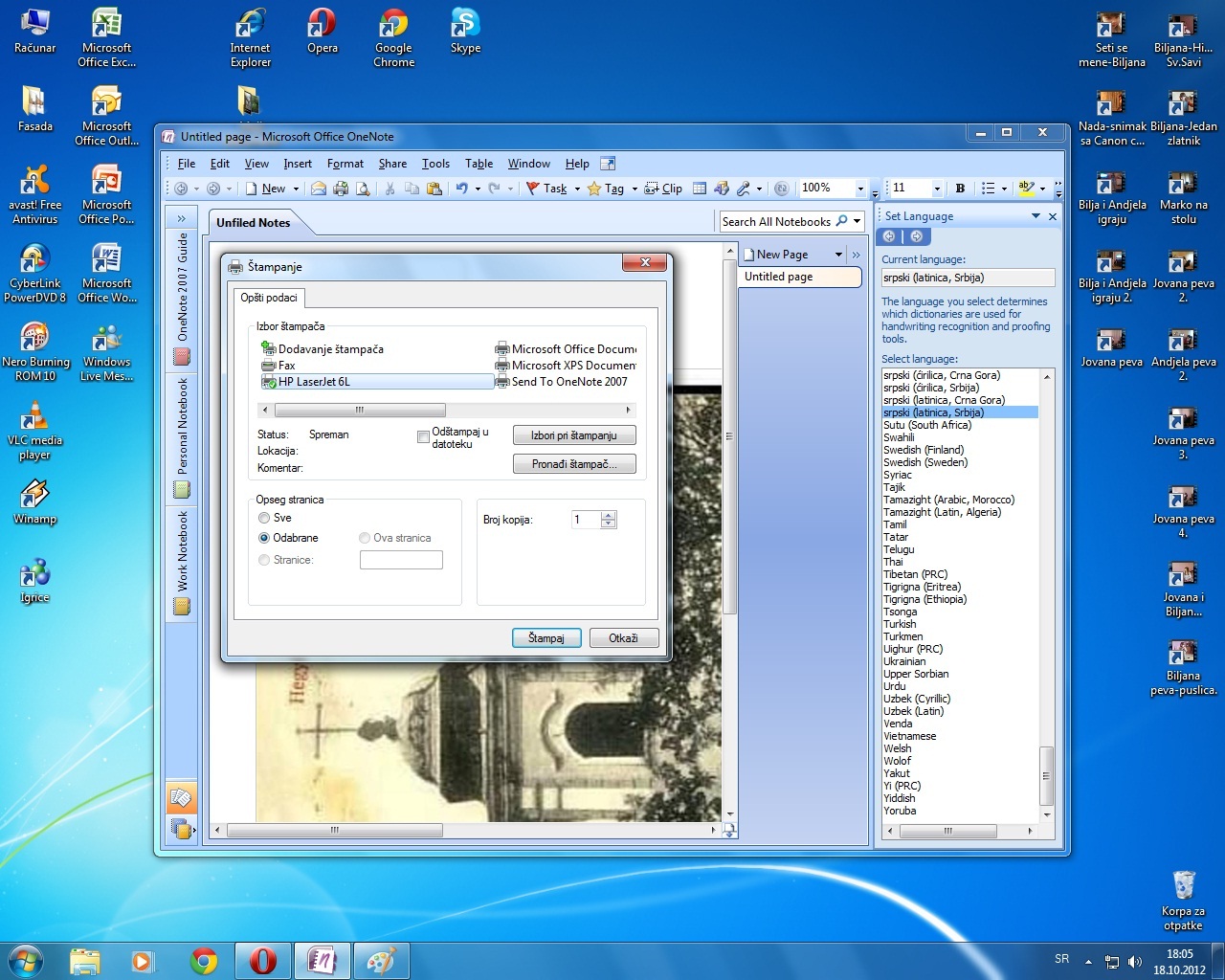
Task: Open the Insert menu
Action: [x=297, y=164]
